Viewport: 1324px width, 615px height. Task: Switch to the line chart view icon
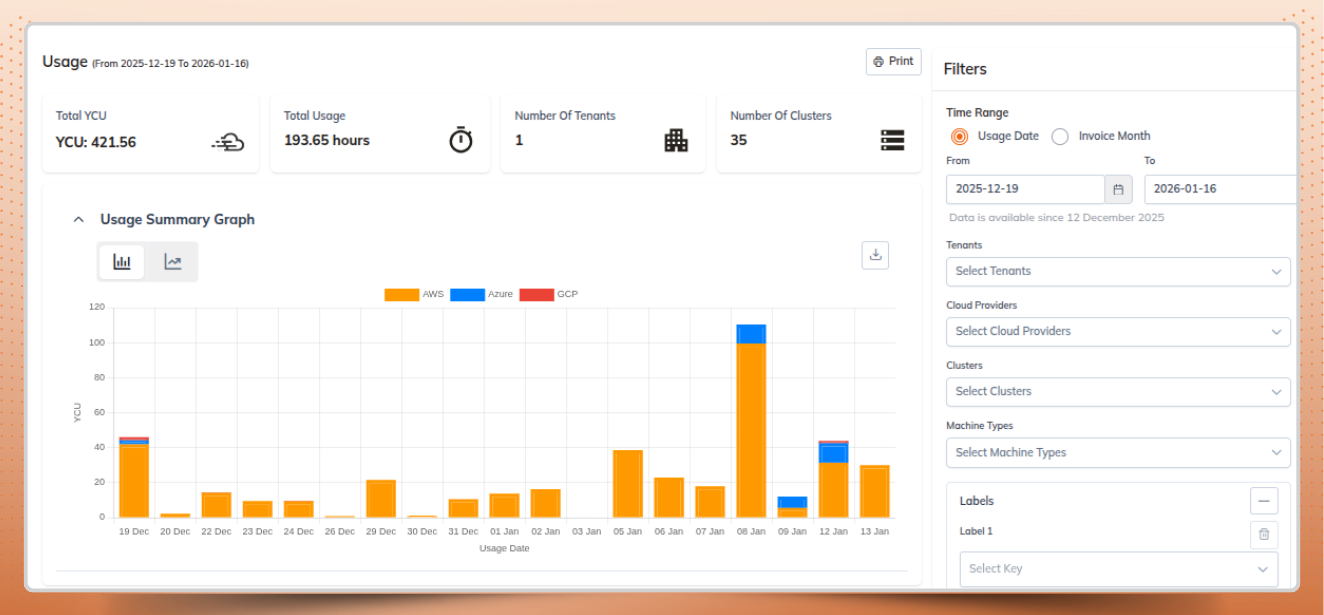click(x=172, y=261)
